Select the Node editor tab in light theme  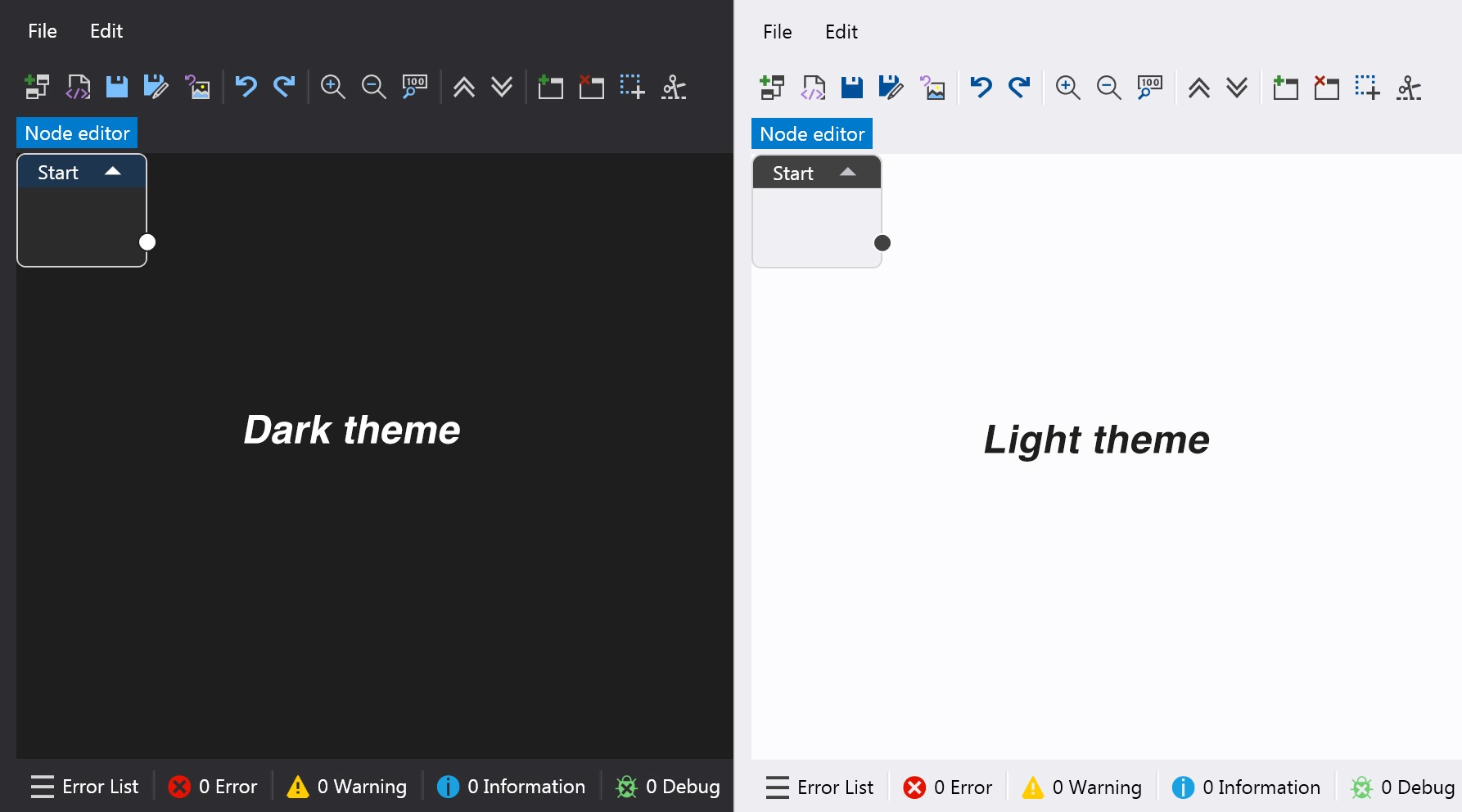(x=812, y=133)
